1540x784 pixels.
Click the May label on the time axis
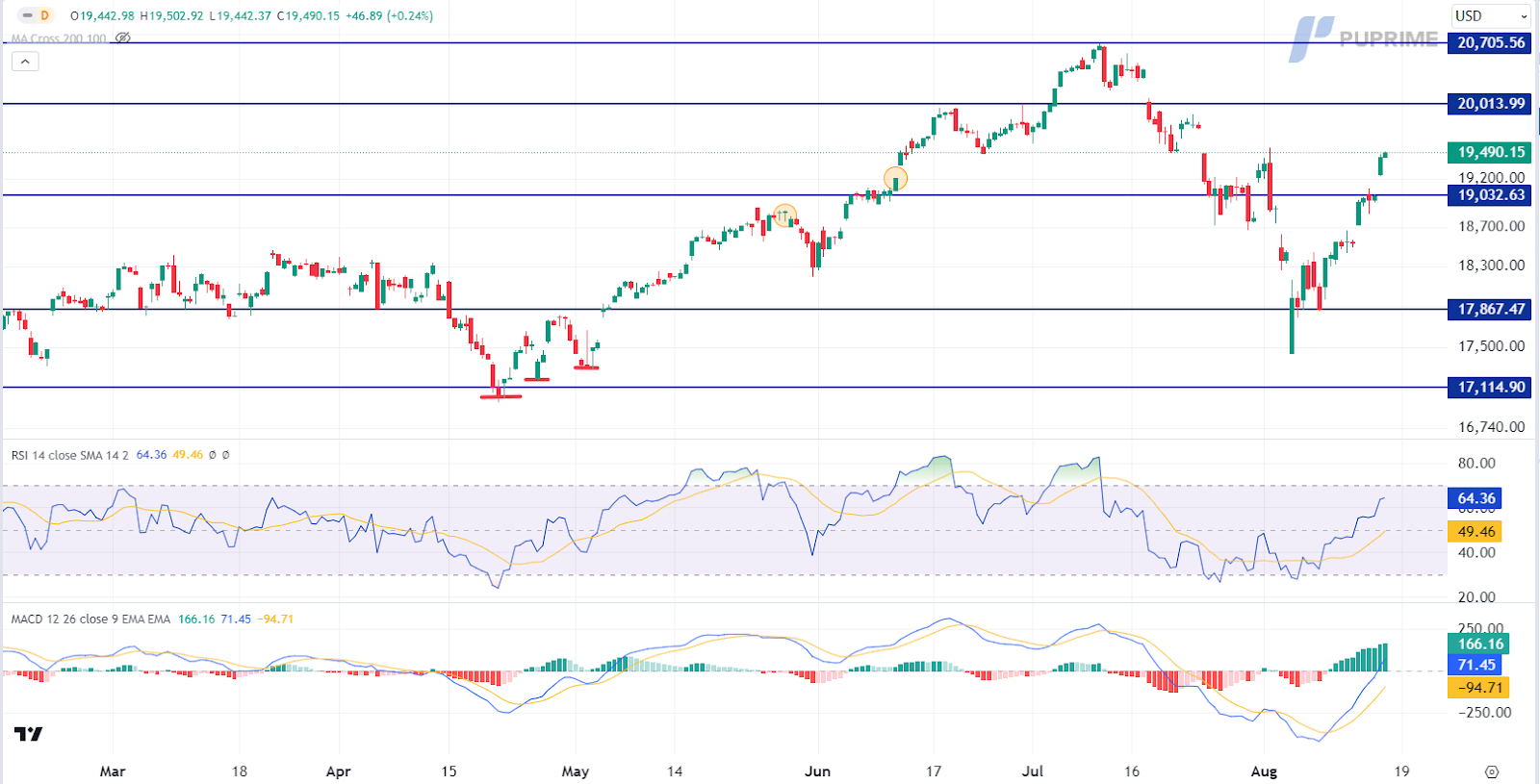(x=575, y=771)
